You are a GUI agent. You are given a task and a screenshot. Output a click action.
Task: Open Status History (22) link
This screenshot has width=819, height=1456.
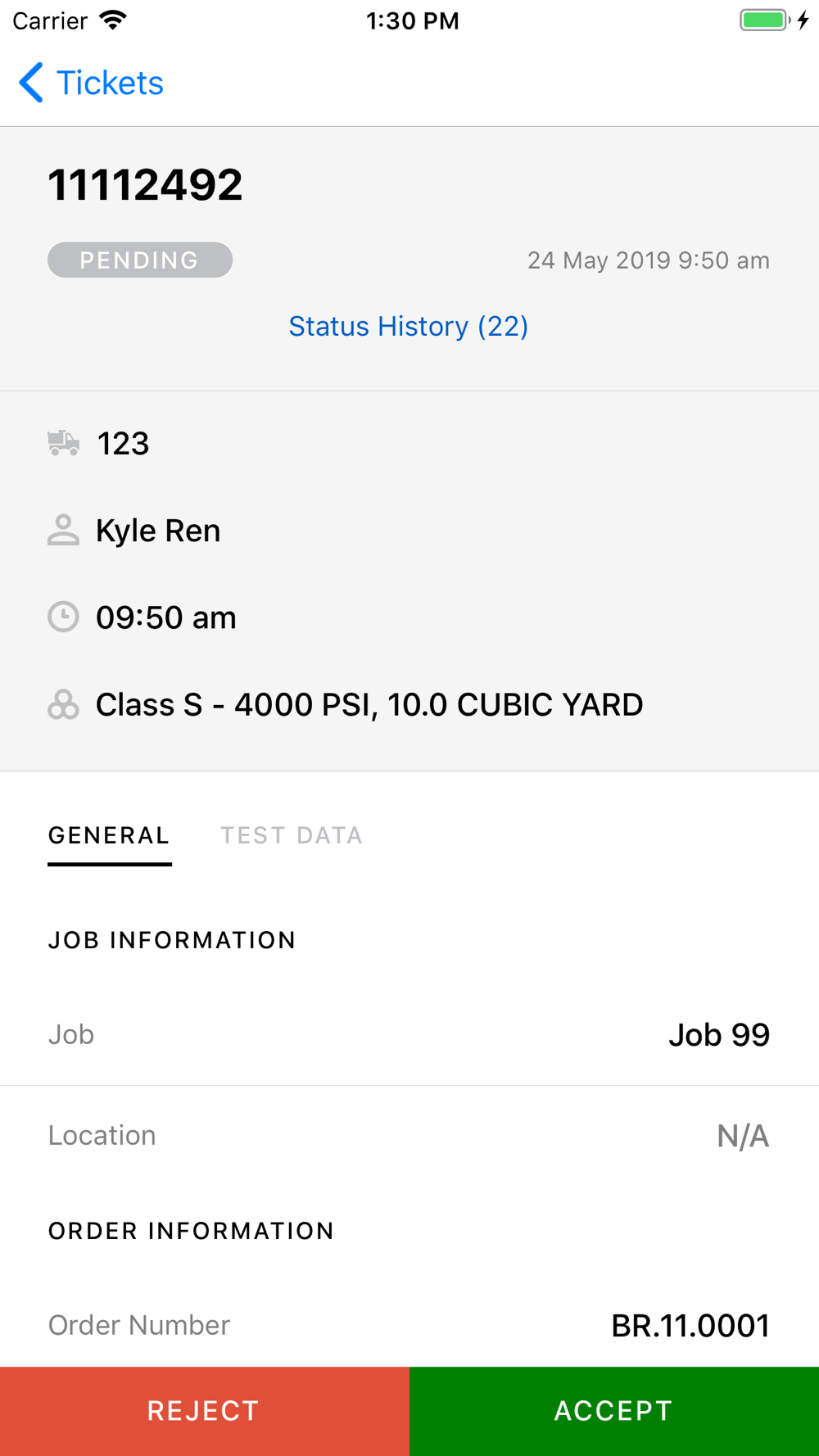(x=408, y=326)
